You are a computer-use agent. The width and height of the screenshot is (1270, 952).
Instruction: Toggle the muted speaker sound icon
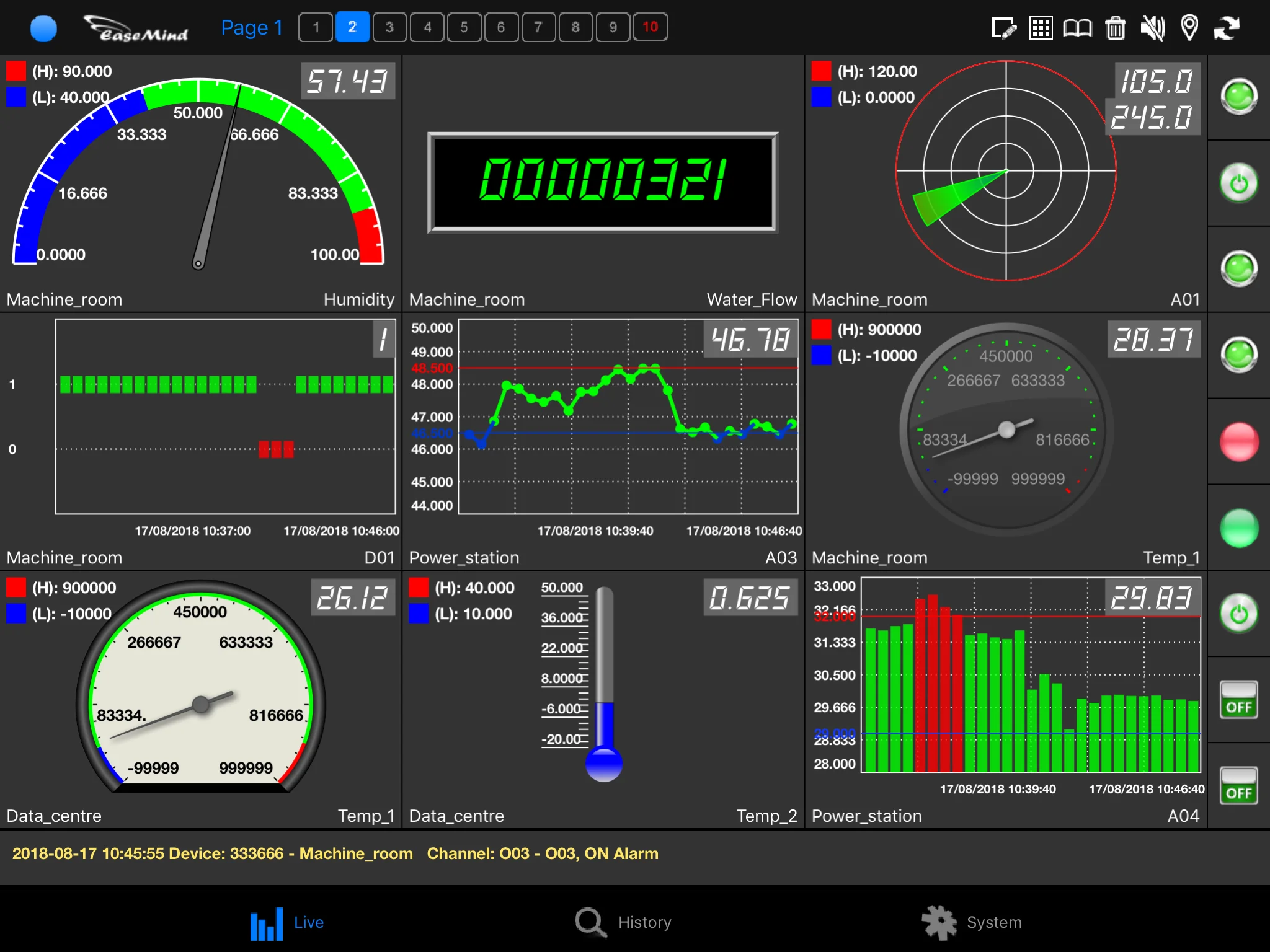click(x=1153, y=28)
